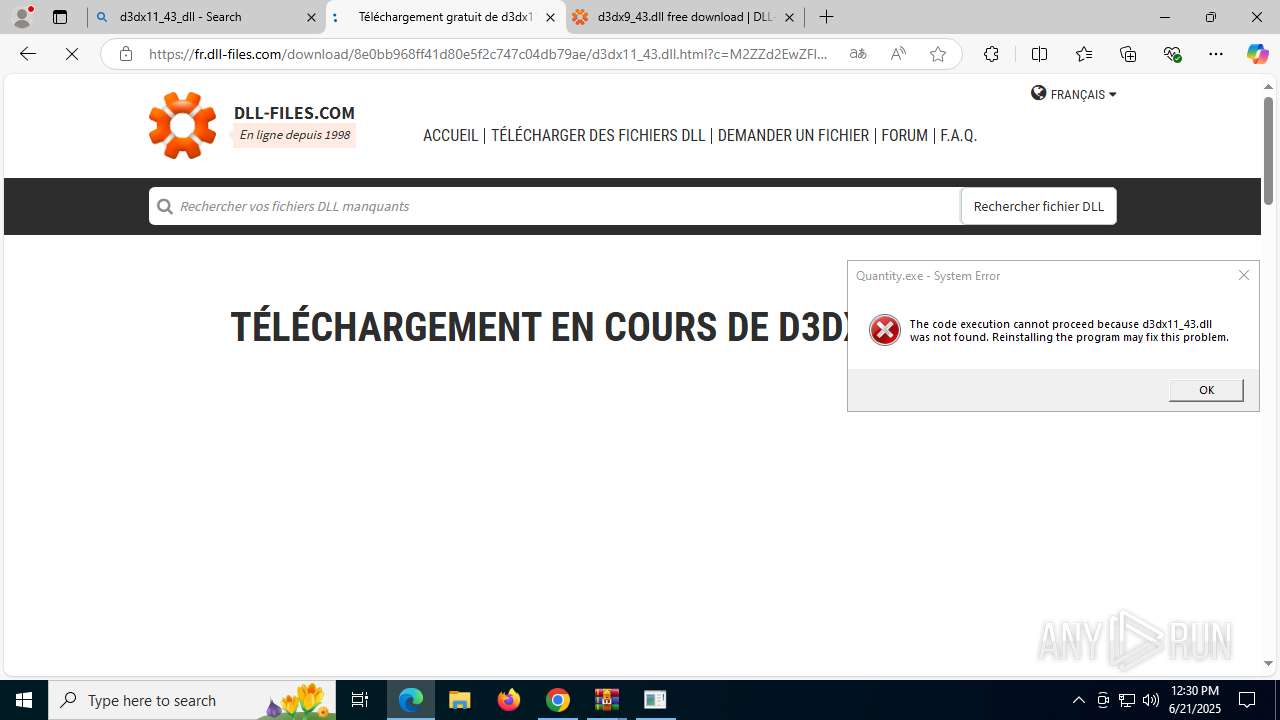Switch to d3dx9_43.dll free download tab
Screen dimensions: 1280x720
(x=685, y=17)
